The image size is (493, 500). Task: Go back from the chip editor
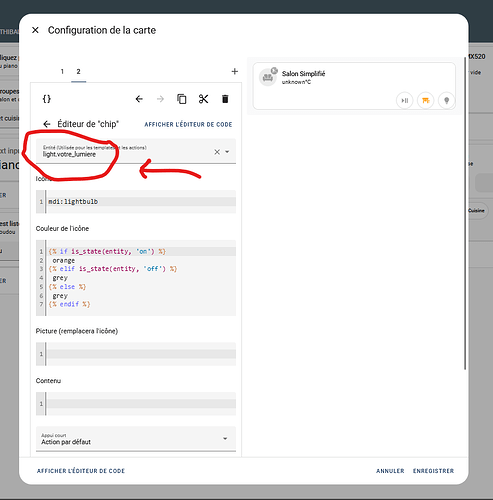[47, 124]
